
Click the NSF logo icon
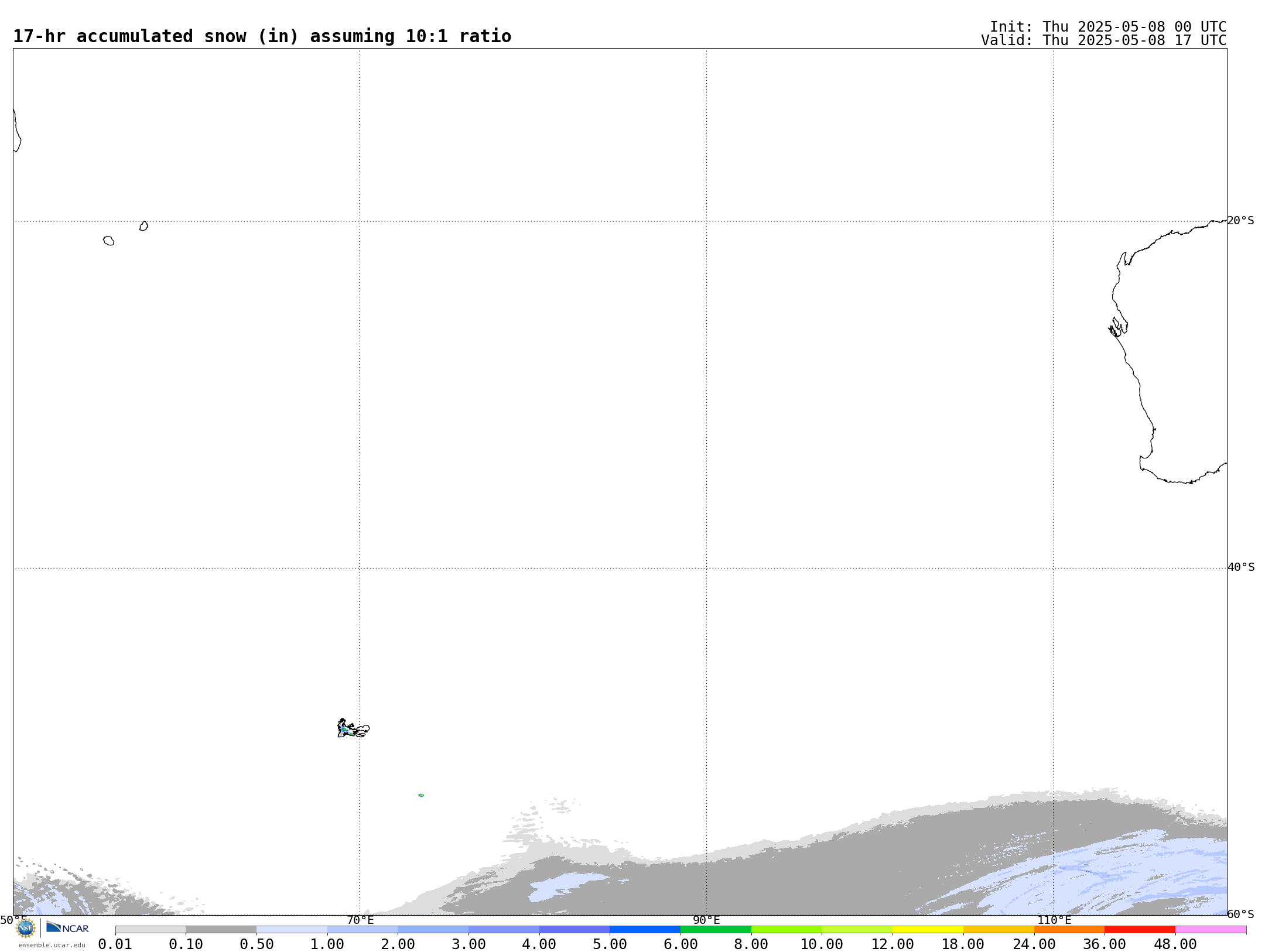click(26, 929)
